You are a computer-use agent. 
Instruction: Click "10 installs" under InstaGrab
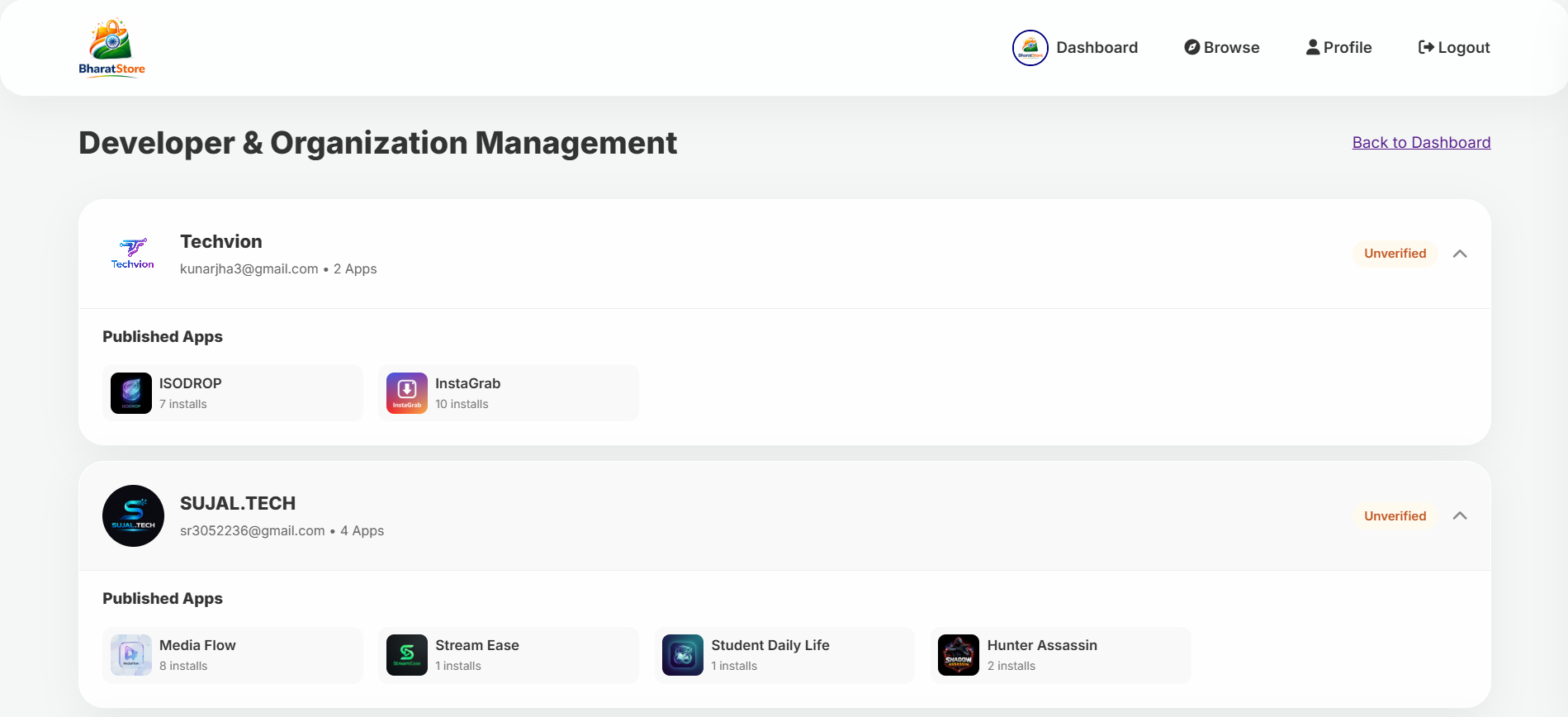tap(462, 404)
